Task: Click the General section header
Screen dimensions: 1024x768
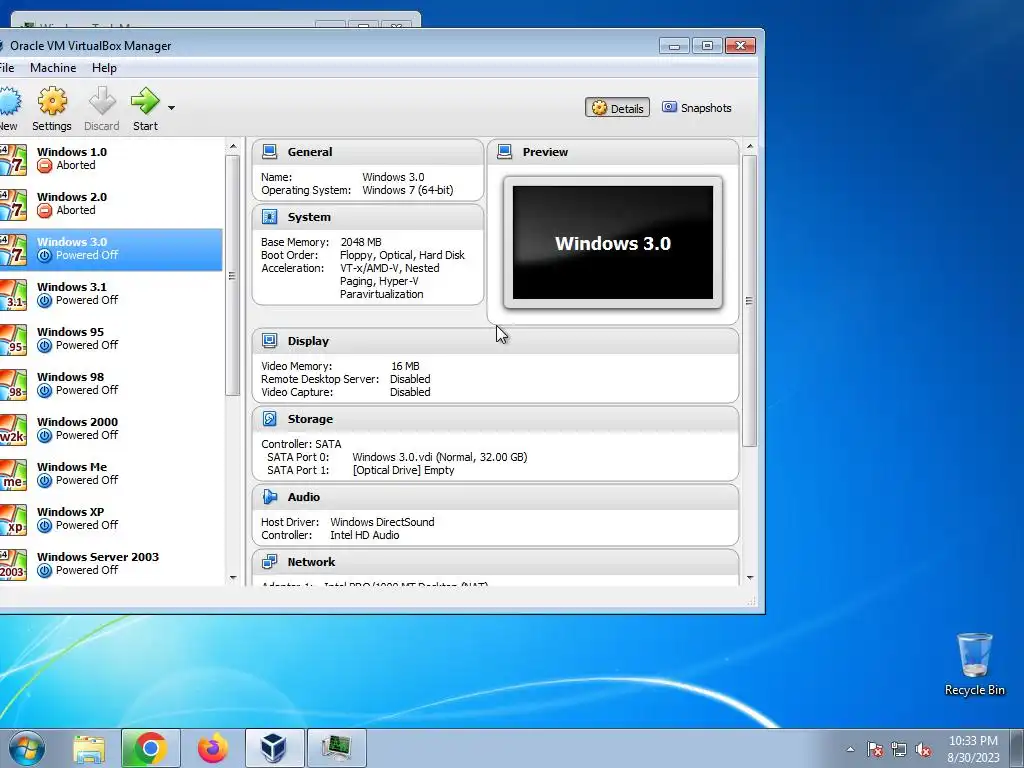Action: click(x=368, y=152)
